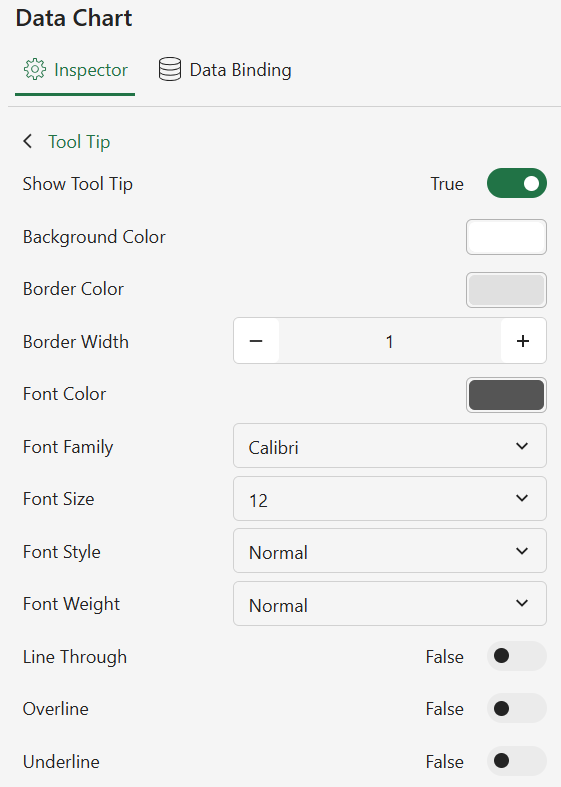Open the Font Family dropdown showing Calibri

coord(390,446)
